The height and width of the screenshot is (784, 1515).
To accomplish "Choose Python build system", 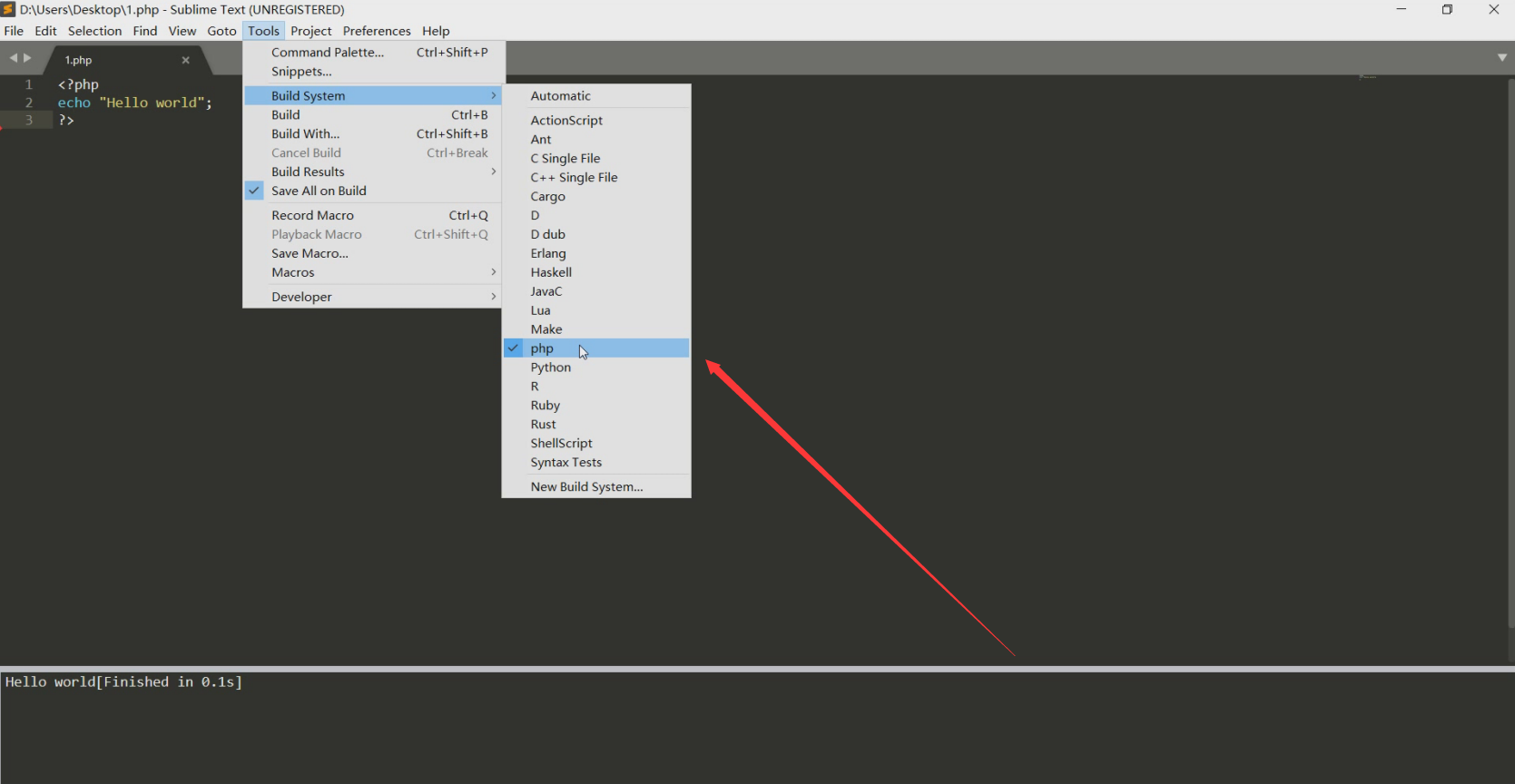I will pos(596,367).
